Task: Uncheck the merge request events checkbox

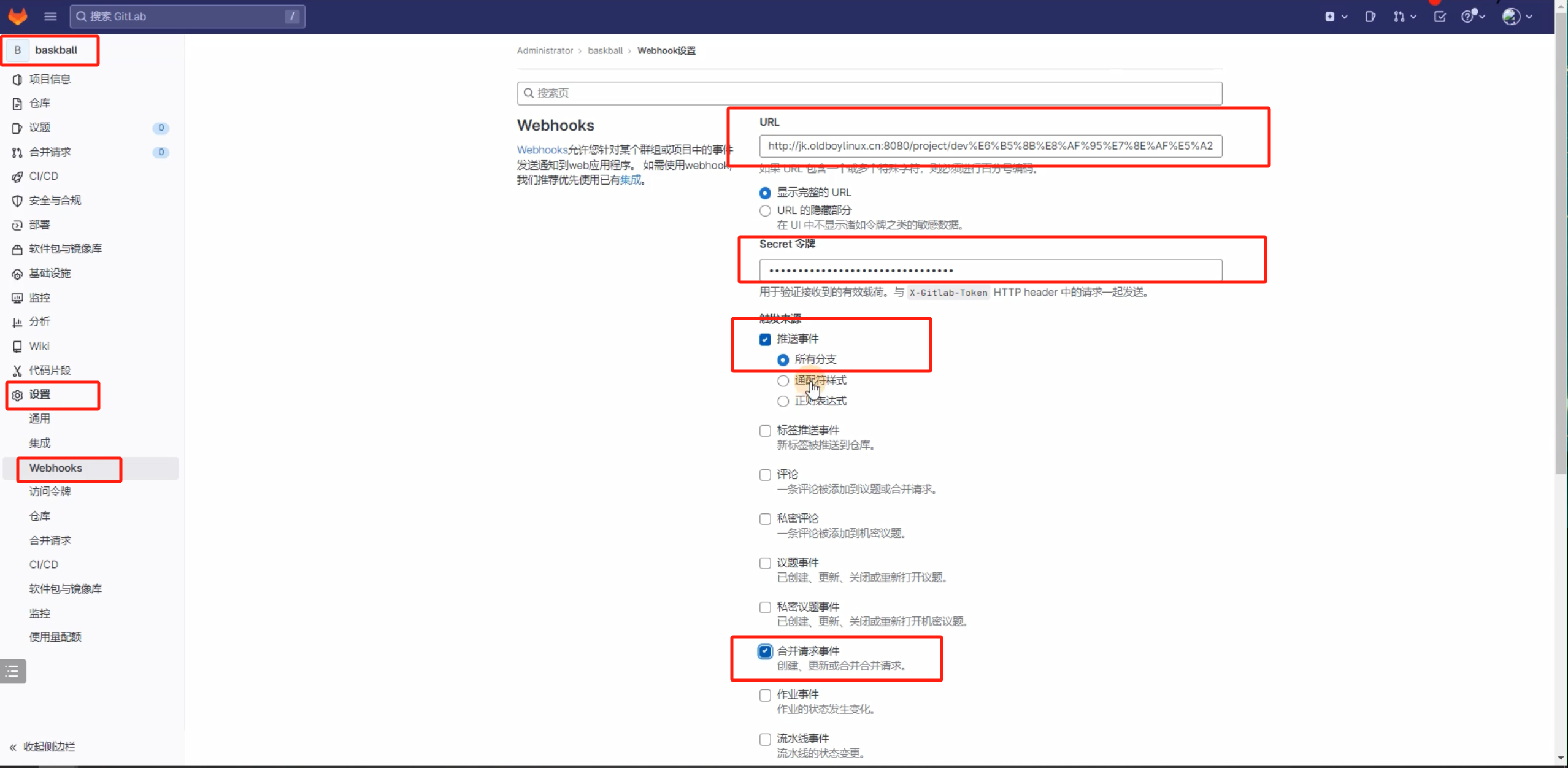Action: click(765, 651)
